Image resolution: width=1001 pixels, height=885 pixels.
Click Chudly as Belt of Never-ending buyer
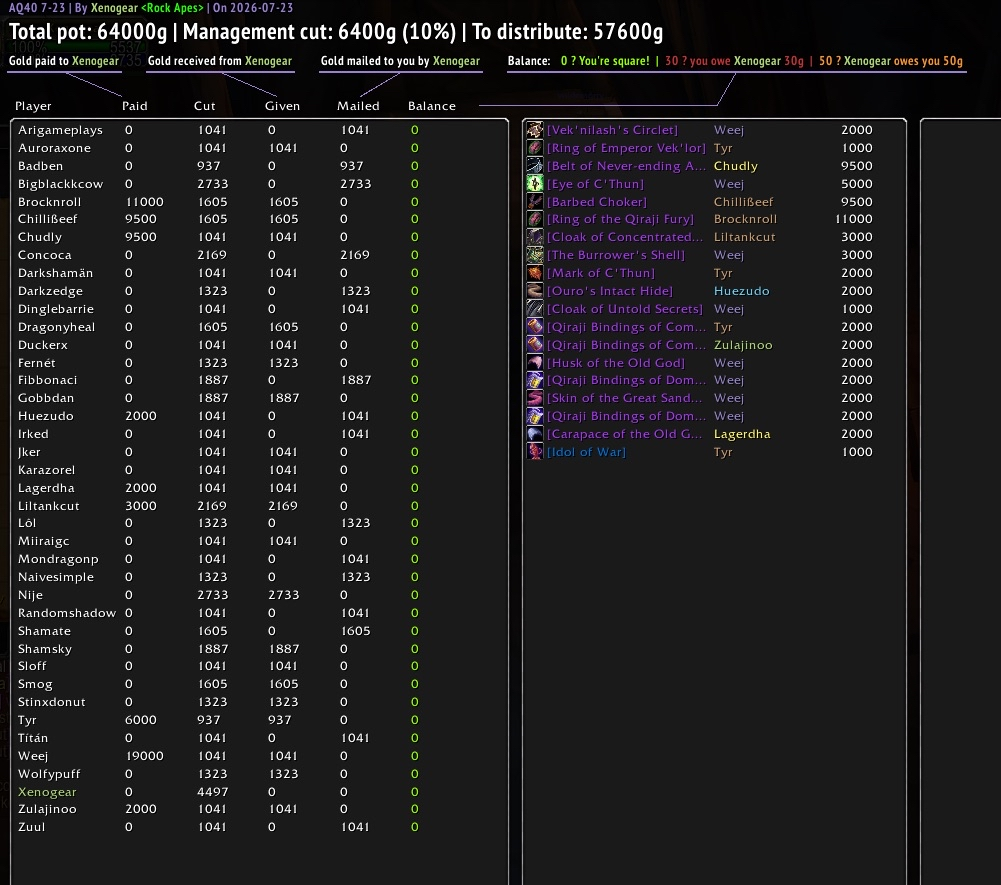coord(735,166)
